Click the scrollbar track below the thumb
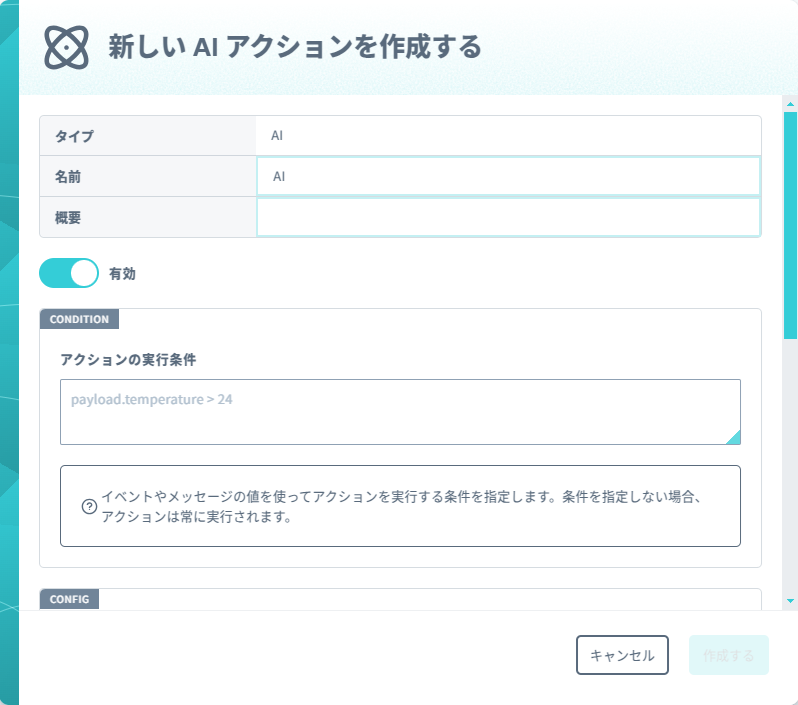Screen dimensions: 798x705 coord(790,466)
